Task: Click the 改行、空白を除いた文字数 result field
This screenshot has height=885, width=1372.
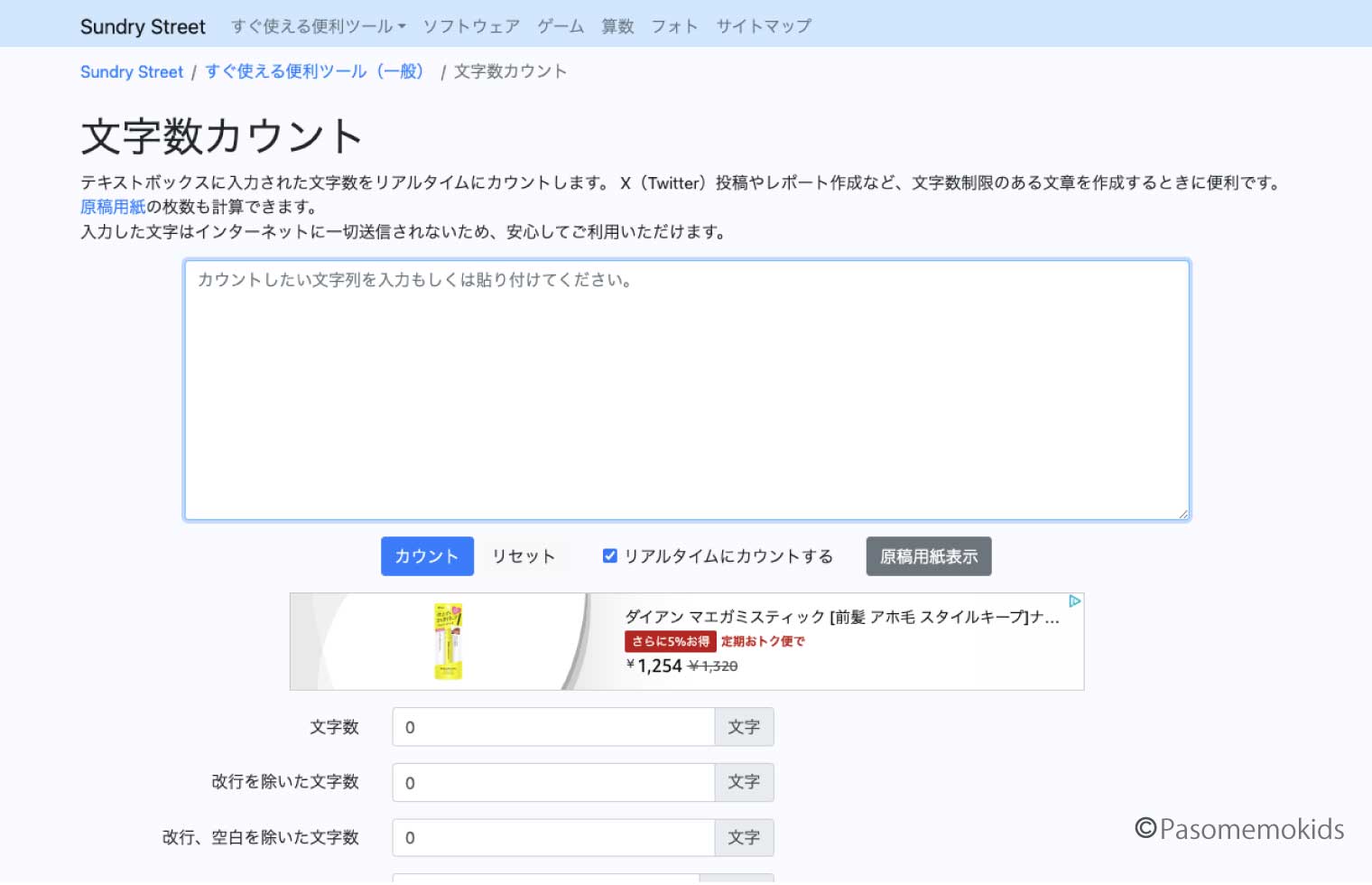Action: [x=553, y=838]
